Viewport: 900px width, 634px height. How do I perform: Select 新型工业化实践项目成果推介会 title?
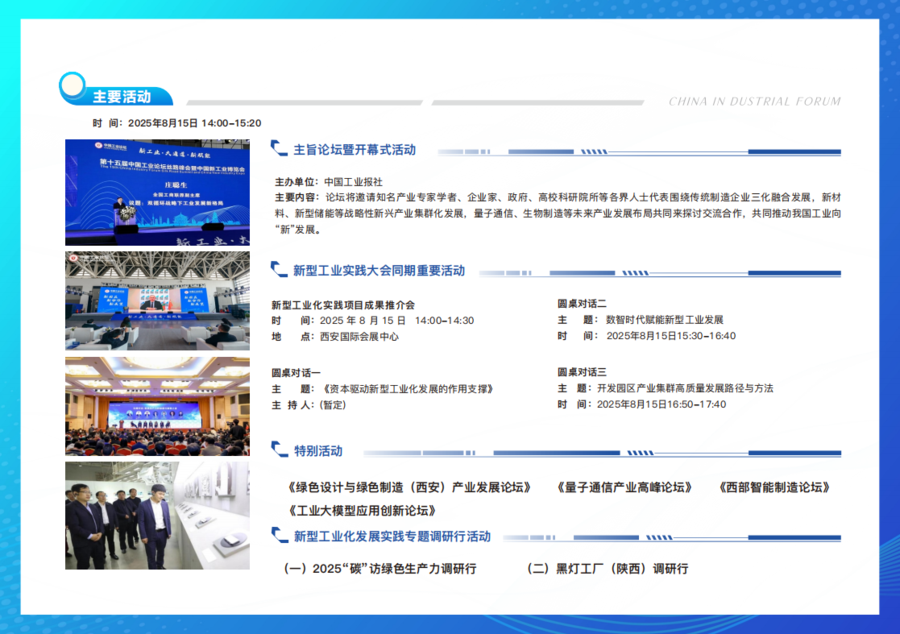click(343, 305)
